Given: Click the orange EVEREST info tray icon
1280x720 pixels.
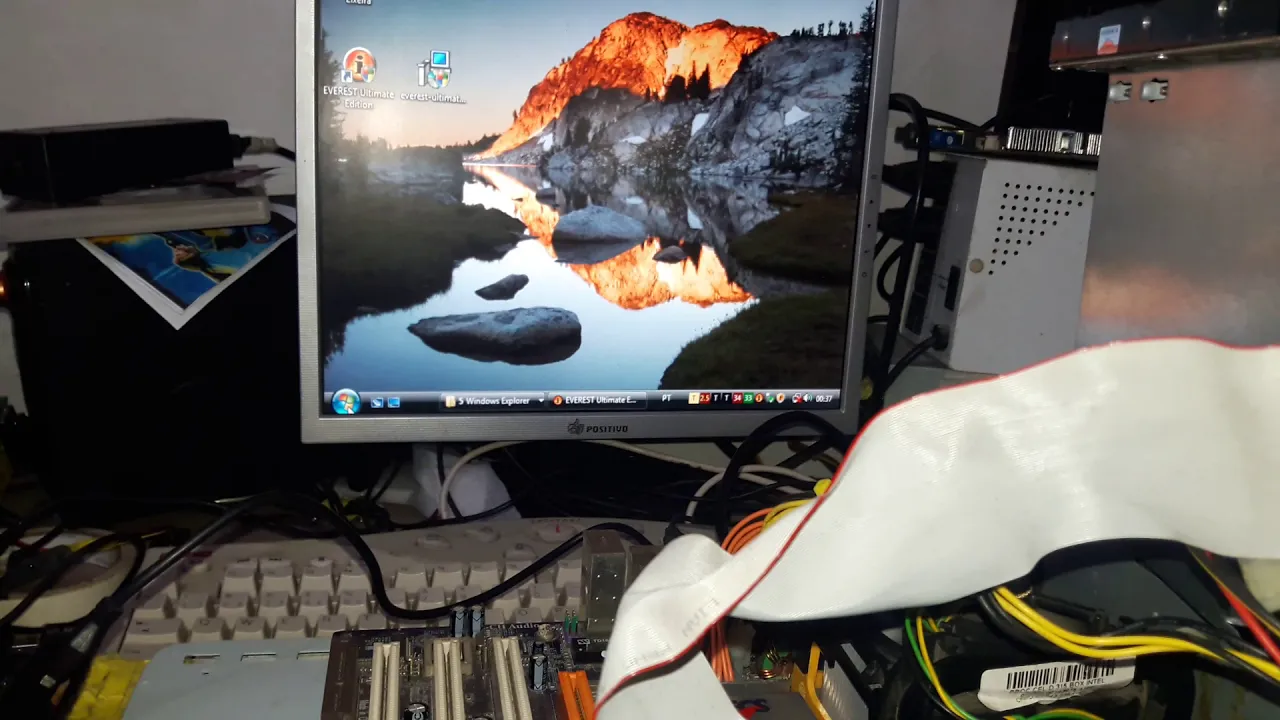Looking at the screenshot, I should click(759, 398).
